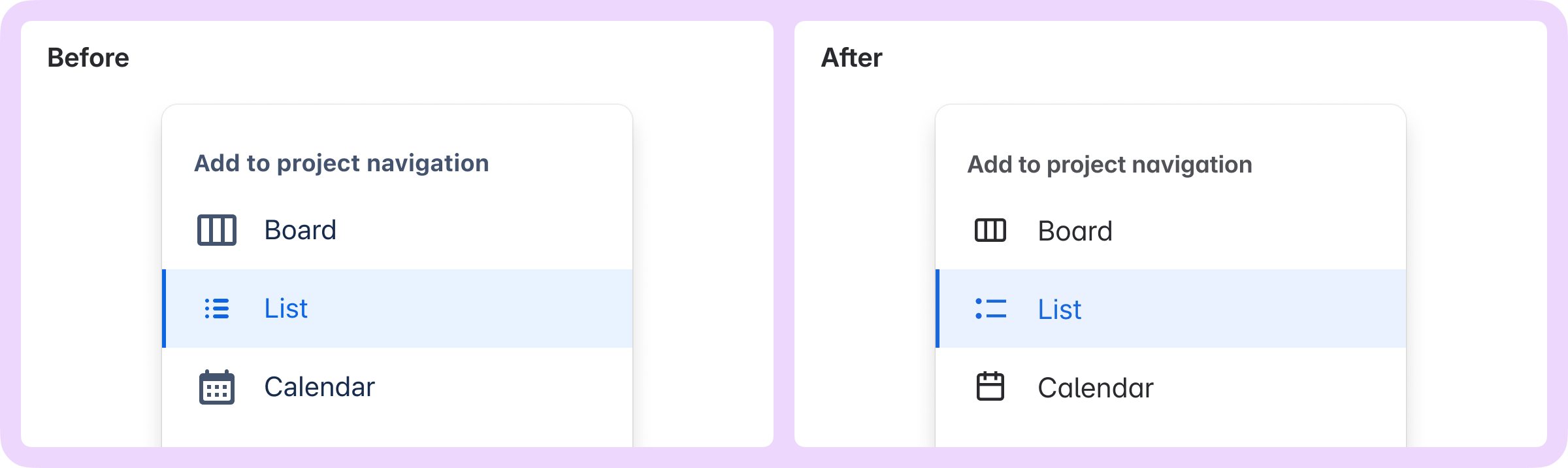Select the highlighted List entry in After menu
The width and height of the screenshot is (1568, 468).
click(x=1060, y=310)
